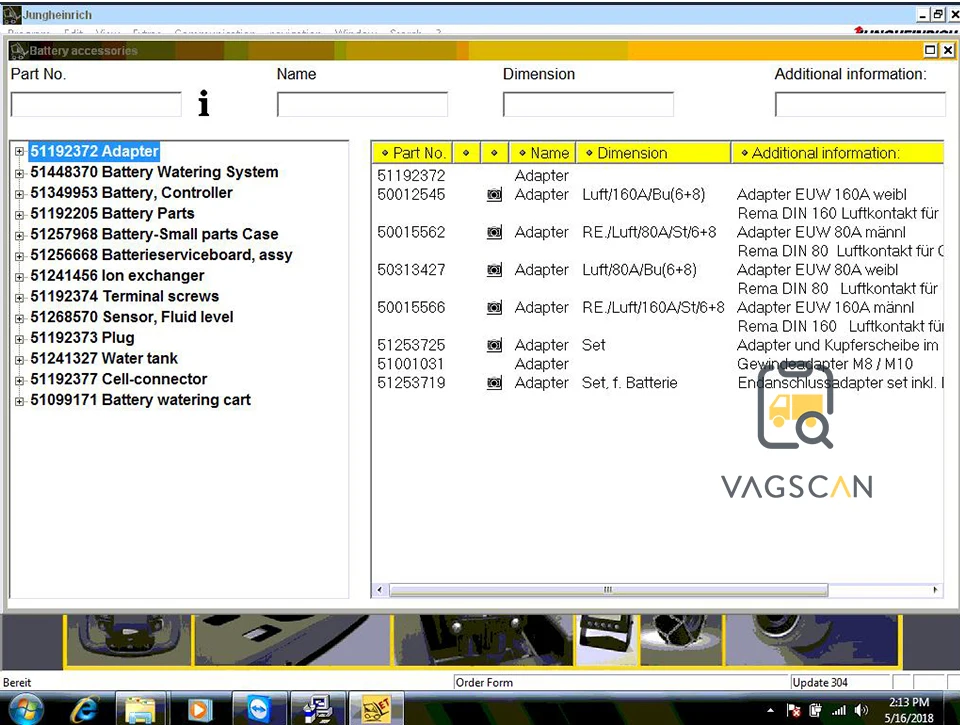The width and height of the screenshot is (960, 725).
Task: Expand 51192205 Battery Parts node
Action: click(x=20, y=215)
